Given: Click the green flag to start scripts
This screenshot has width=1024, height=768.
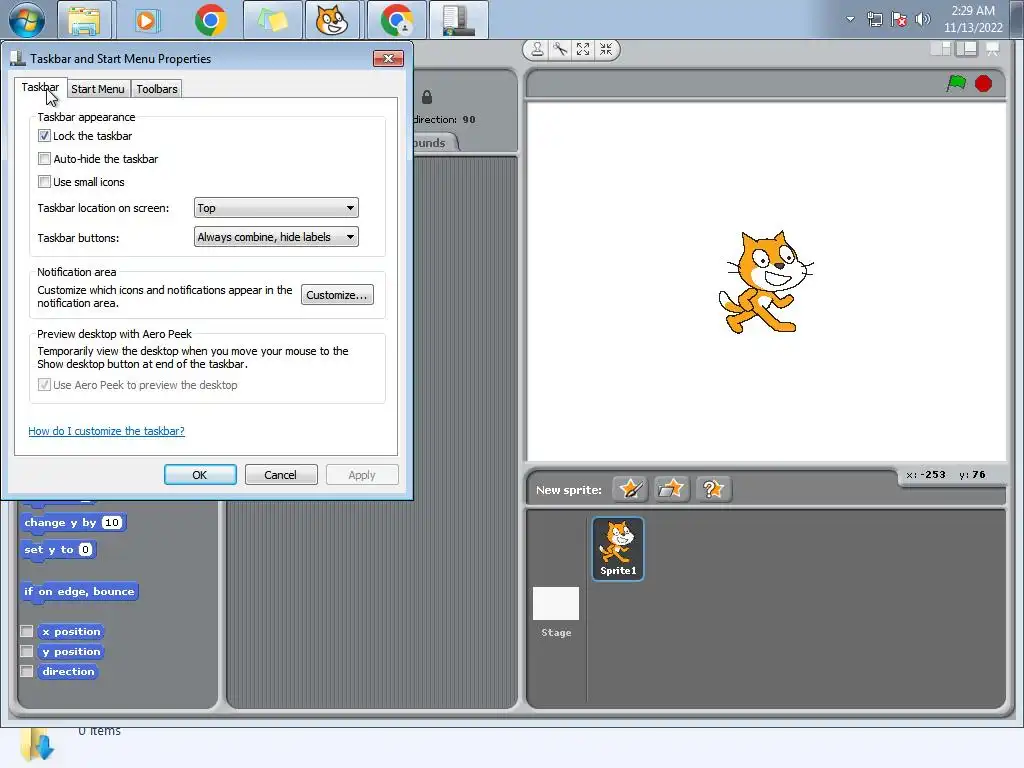Looking at the screenshot, I should point(956,84).
